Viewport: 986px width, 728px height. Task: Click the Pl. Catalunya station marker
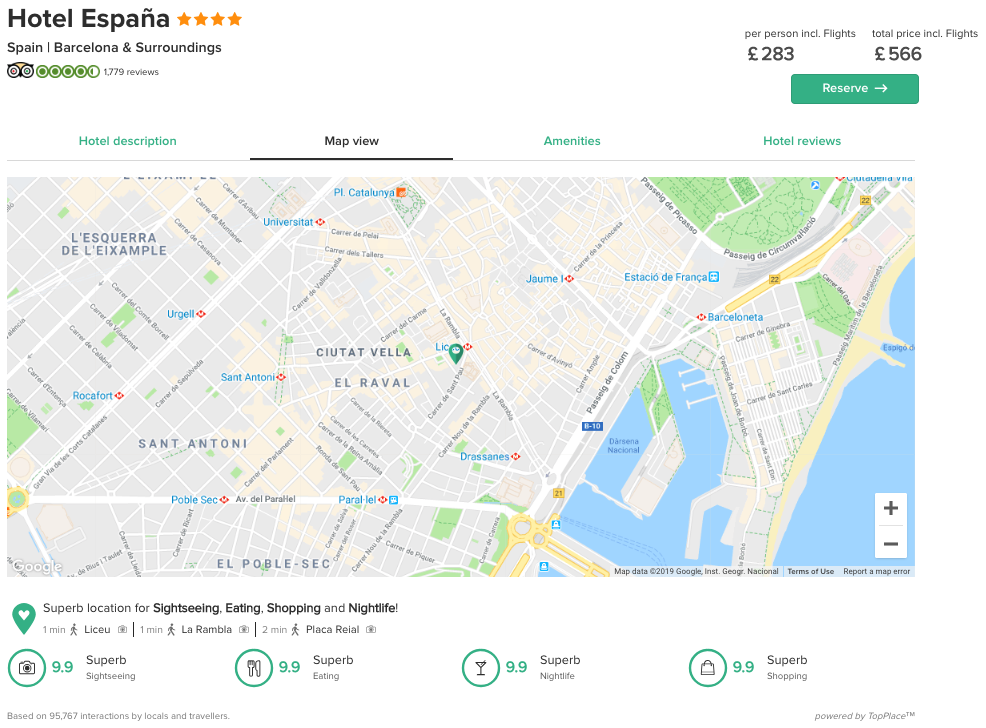point(401,192)
